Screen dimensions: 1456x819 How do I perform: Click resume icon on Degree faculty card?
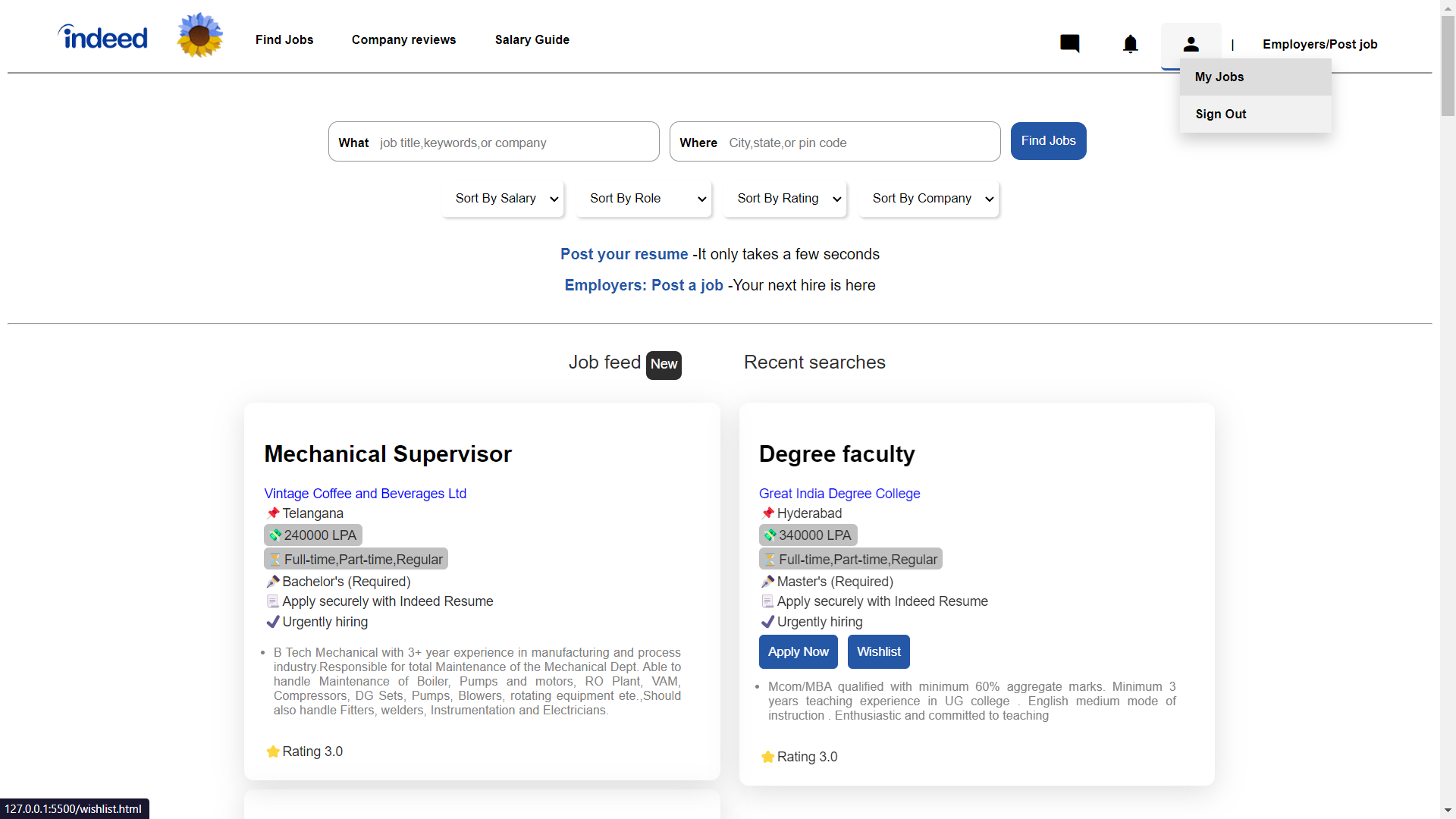(767, 601)
